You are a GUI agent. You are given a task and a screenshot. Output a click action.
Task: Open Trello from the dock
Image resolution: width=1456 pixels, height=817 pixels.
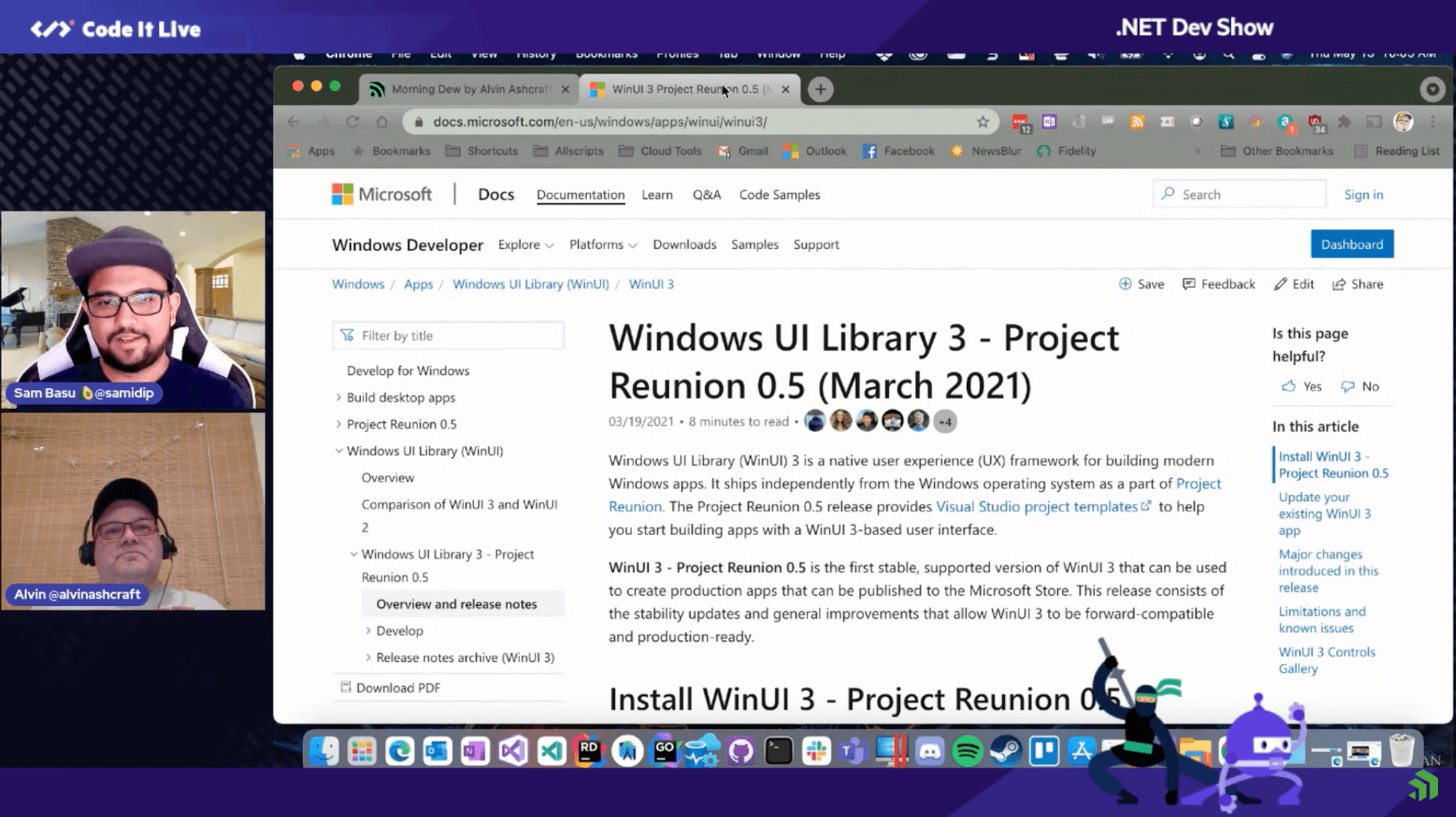point(1044,750)
